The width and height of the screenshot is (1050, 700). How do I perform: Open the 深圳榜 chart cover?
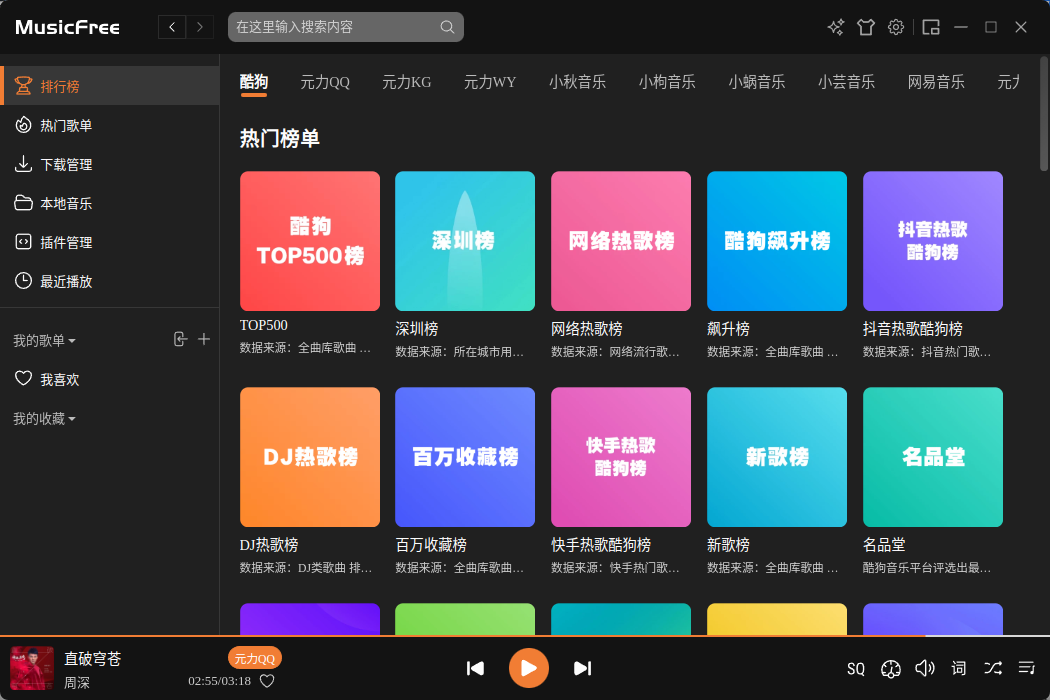tap(465, 241)
